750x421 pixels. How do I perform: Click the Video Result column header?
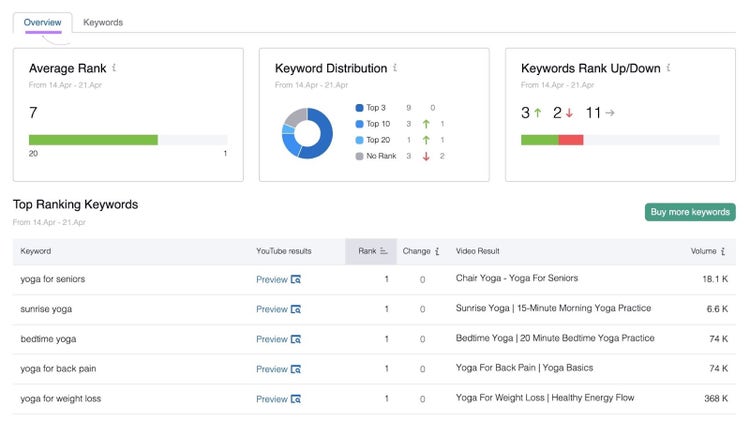click(x=477, y=251)
